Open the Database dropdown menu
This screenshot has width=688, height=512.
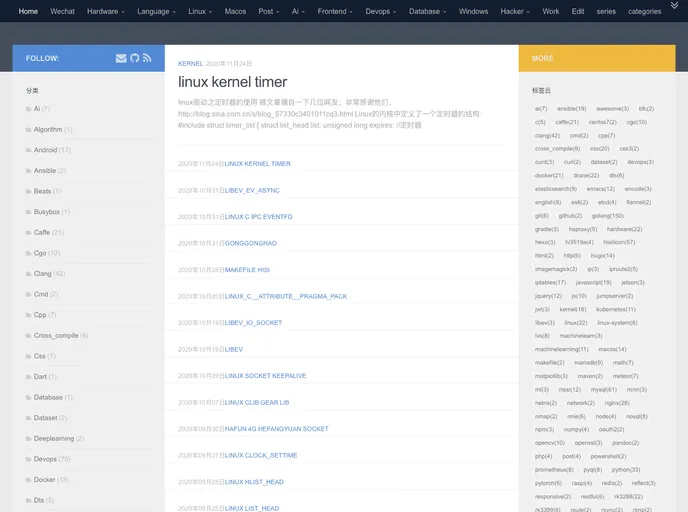[428, 11]
